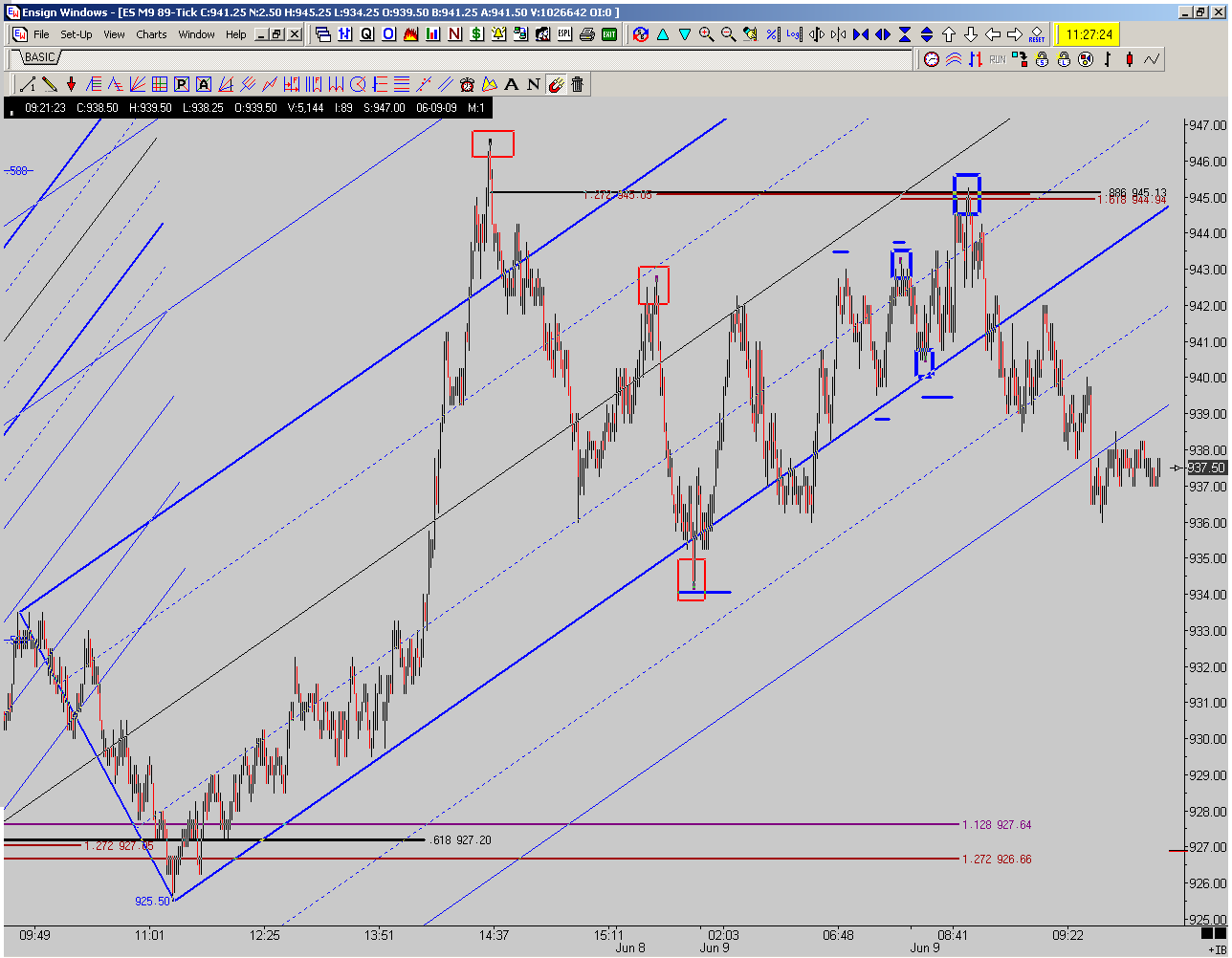Open the Help menu
The image size is (1232, 958).
coord(236,34)
